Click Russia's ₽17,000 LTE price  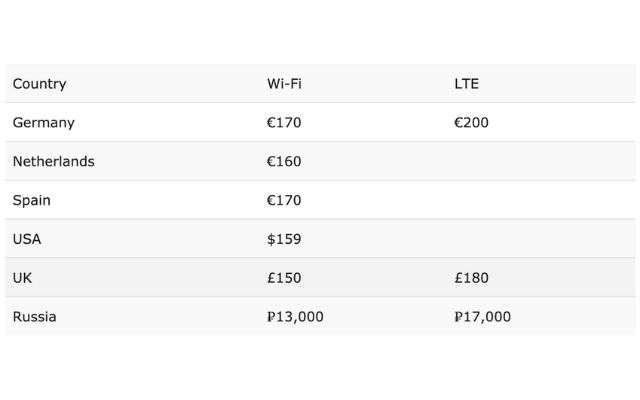click(x=482, y=317)
